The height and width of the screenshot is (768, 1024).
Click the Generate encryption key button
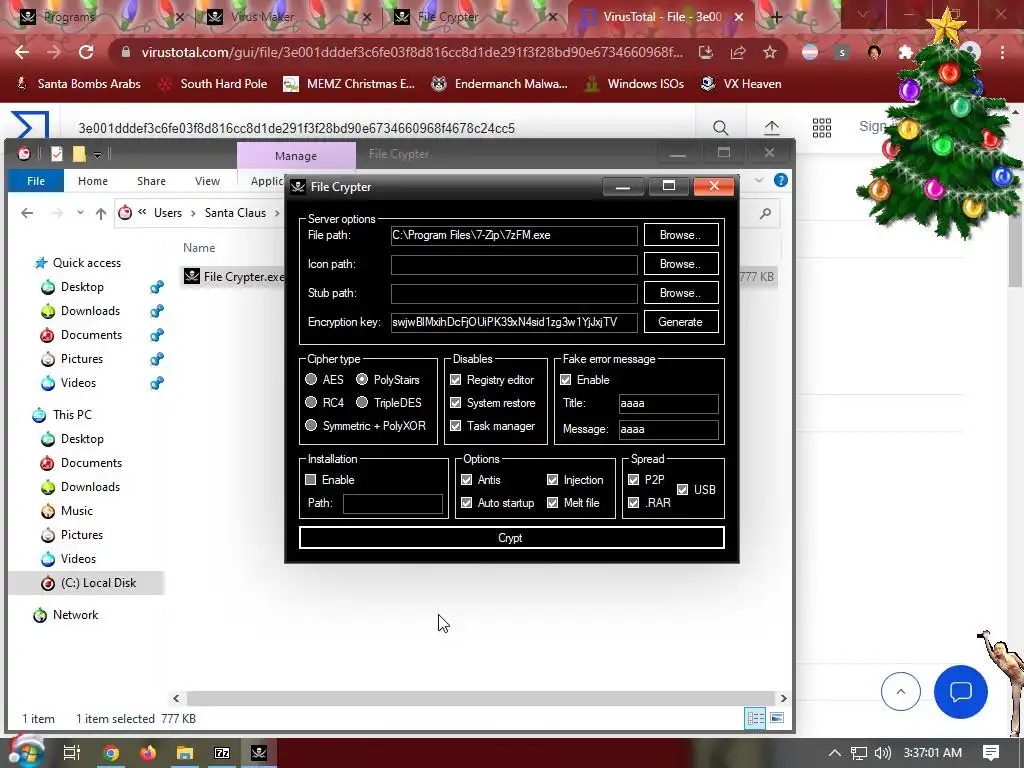tap(680, 321)
